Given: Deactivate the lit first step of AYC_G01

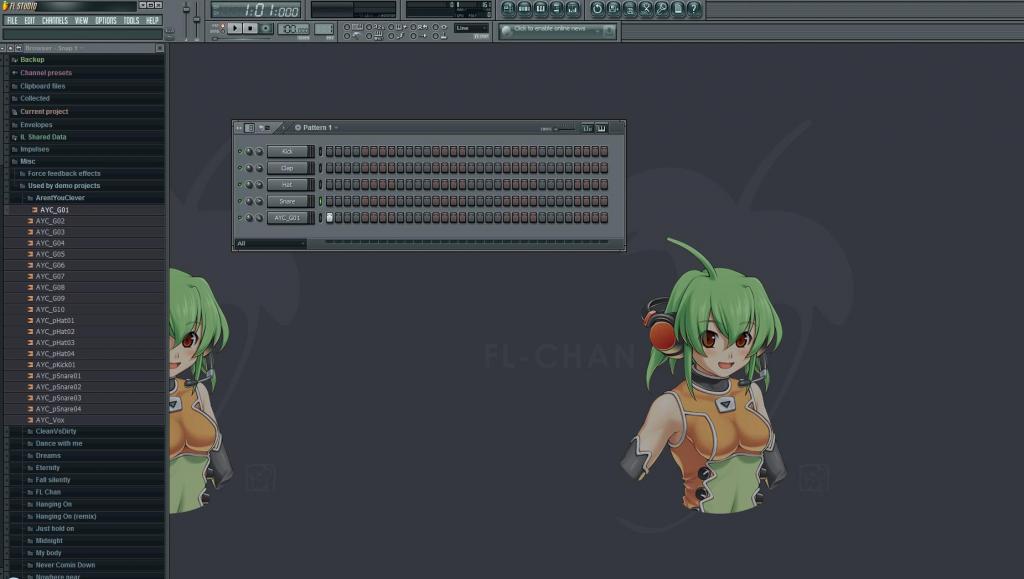Looking at the screenshot, I should point(330,217).
